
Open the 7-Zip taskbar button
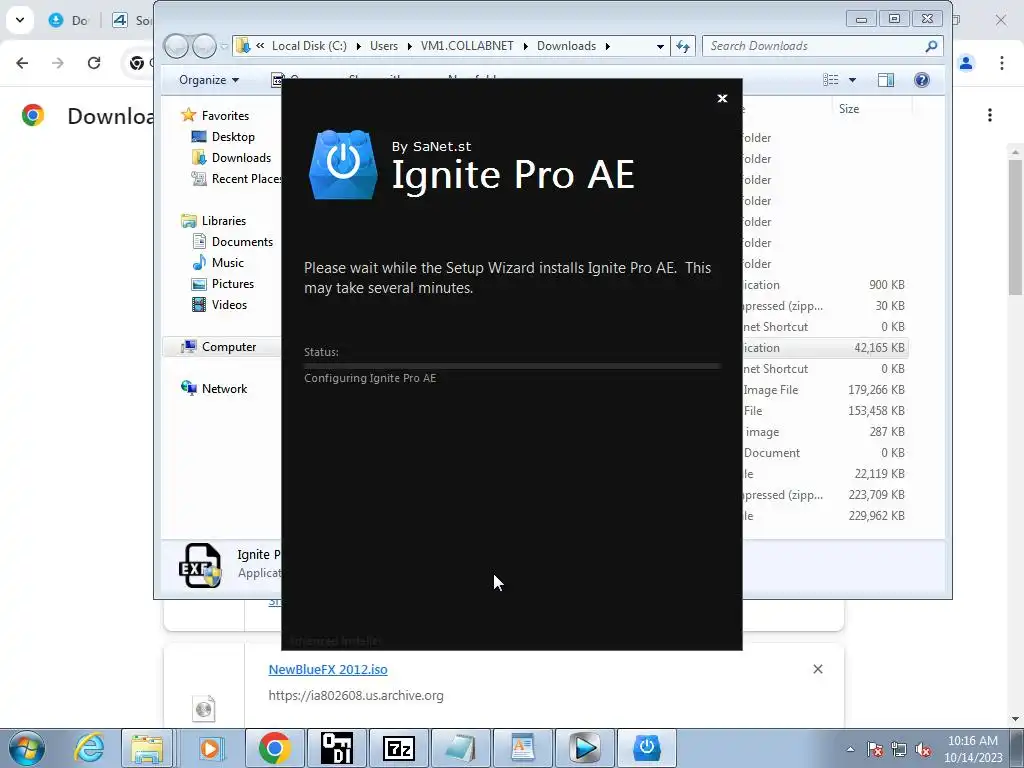point(399,748)
